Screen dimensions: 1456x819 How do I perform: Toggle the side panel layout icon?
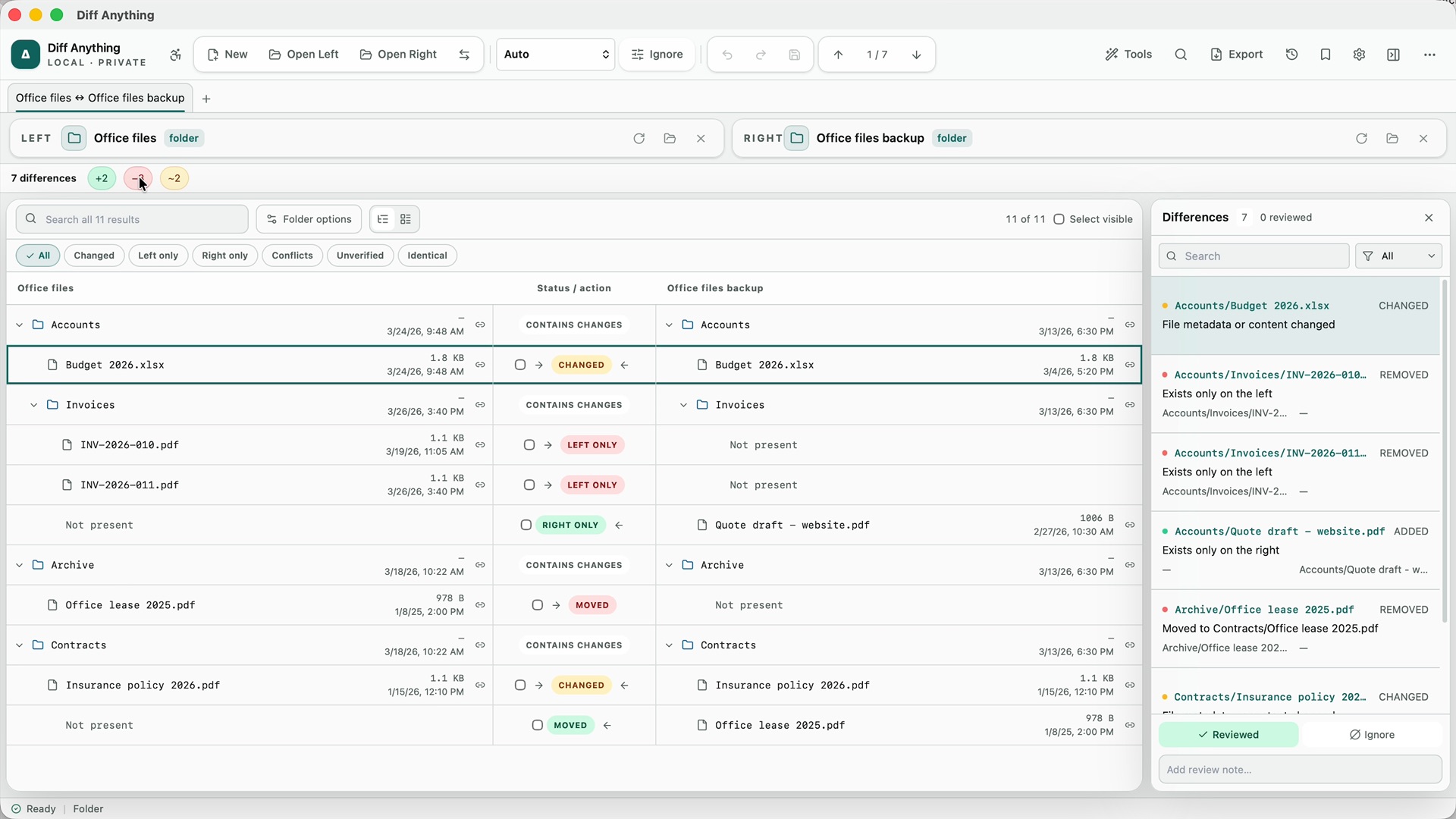point(1393,55)
